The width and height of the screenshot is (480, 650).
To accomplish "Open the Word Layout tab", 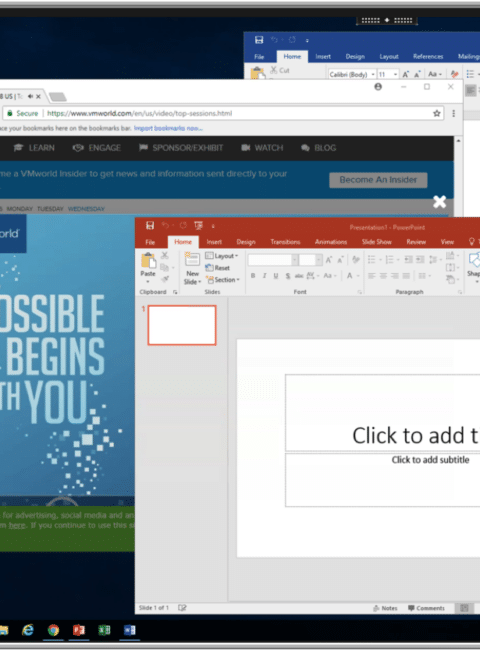I will tap(389, 56).
